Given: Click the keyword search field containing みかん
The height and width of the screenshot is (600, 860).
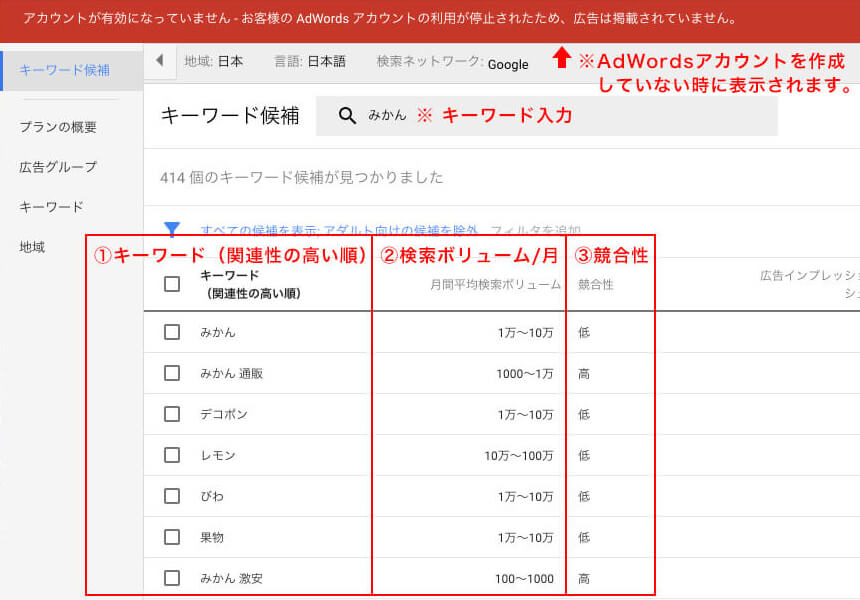Looking at the screenshot, I should (x=546, y=116).
